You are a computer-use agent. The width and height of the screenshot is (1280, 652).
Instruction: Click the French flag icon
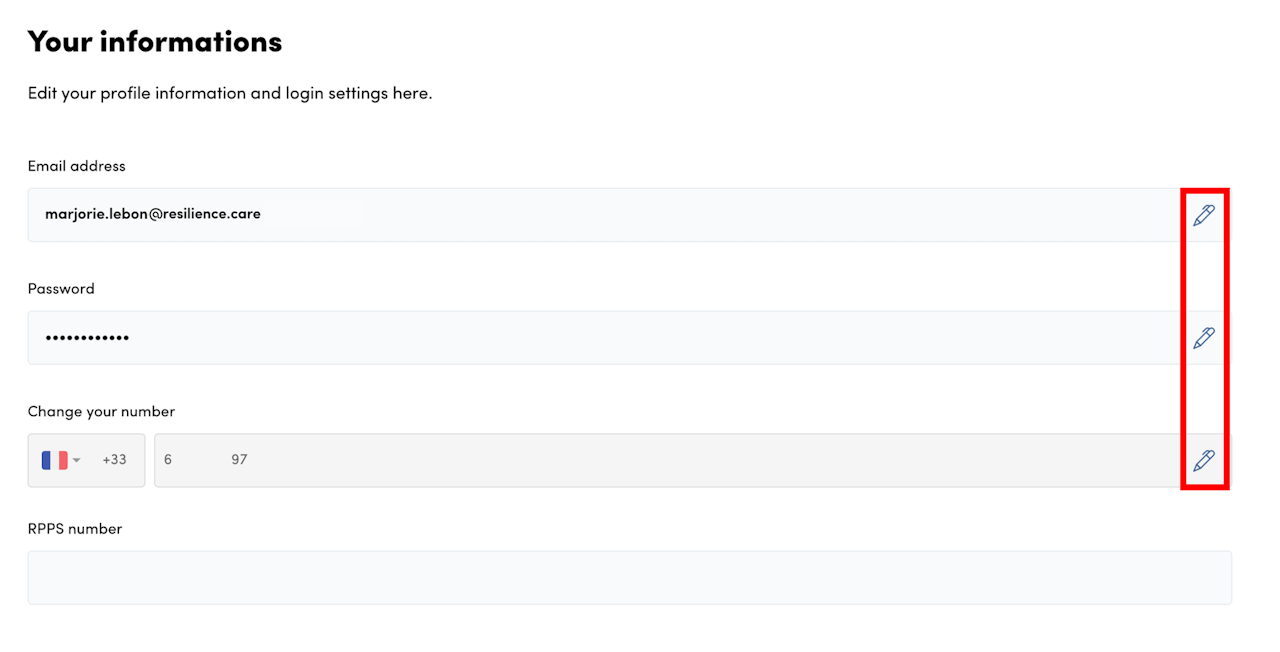pos(54,460)
